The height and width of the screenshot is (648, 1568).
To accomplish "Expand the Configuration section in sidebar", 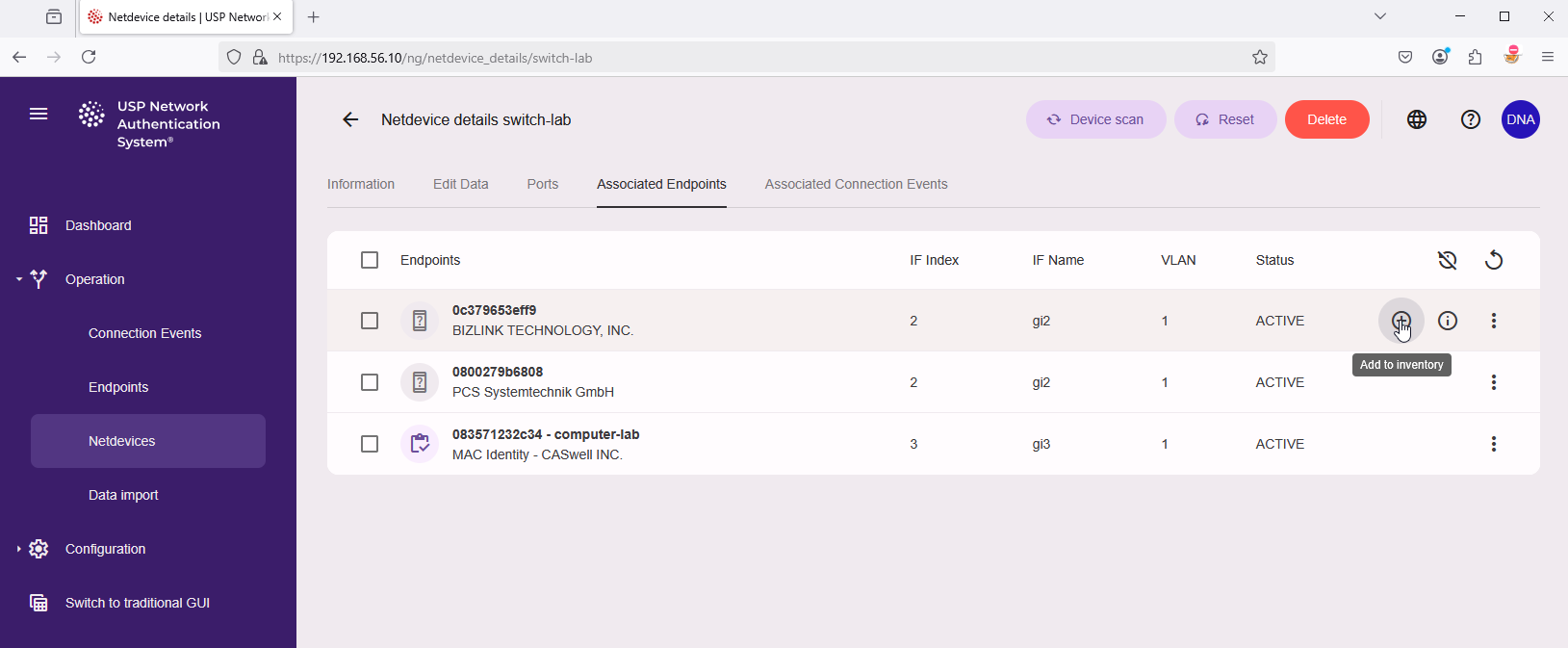I will click(x=19, y=549).
